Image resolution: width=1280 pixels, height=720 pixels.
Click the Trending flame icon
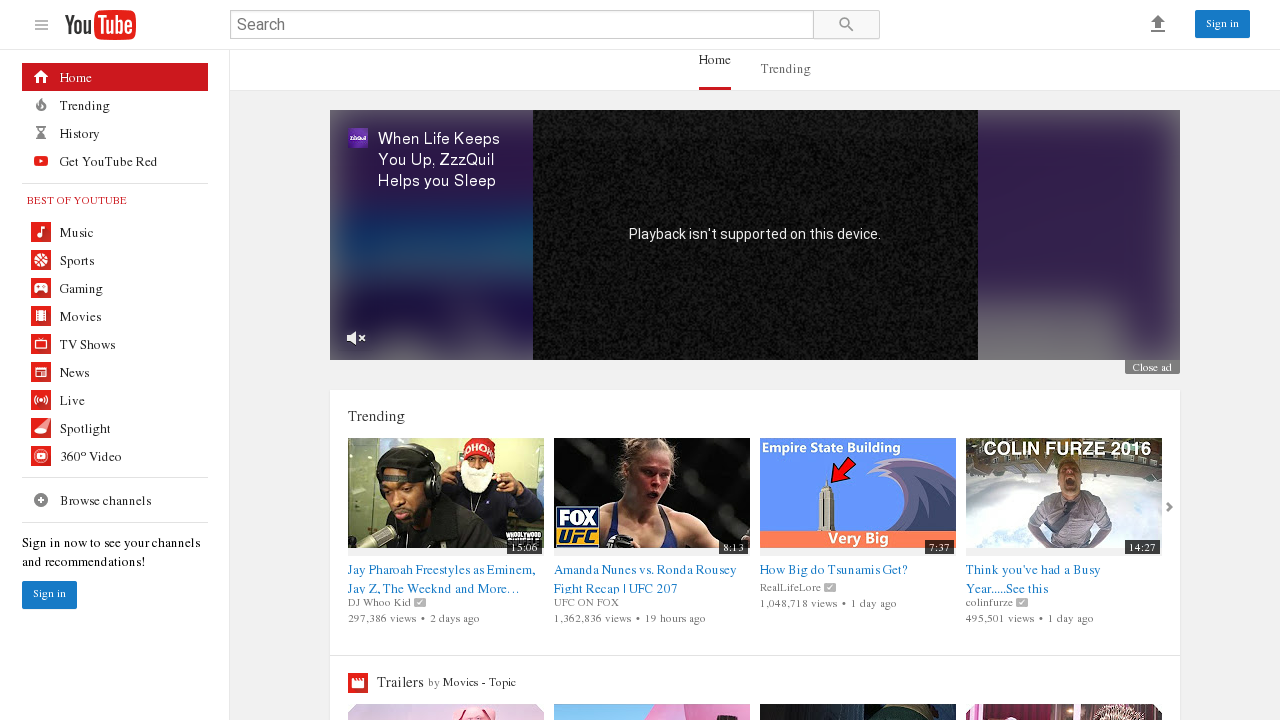click(x=41, y=105)
